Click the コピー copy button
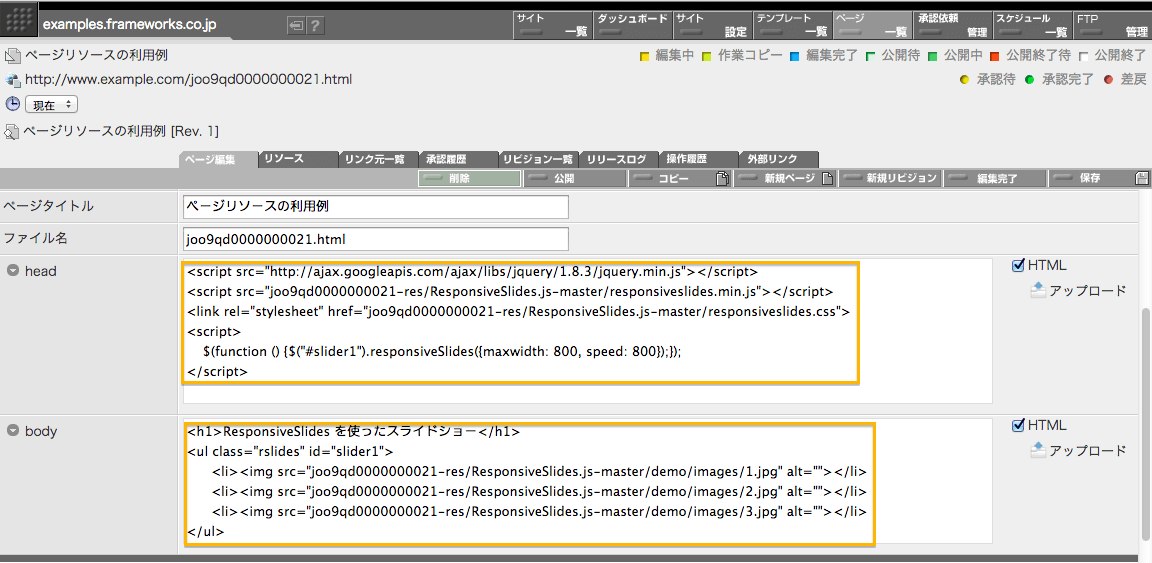1152x563 pixels. (x=680, y=178)
